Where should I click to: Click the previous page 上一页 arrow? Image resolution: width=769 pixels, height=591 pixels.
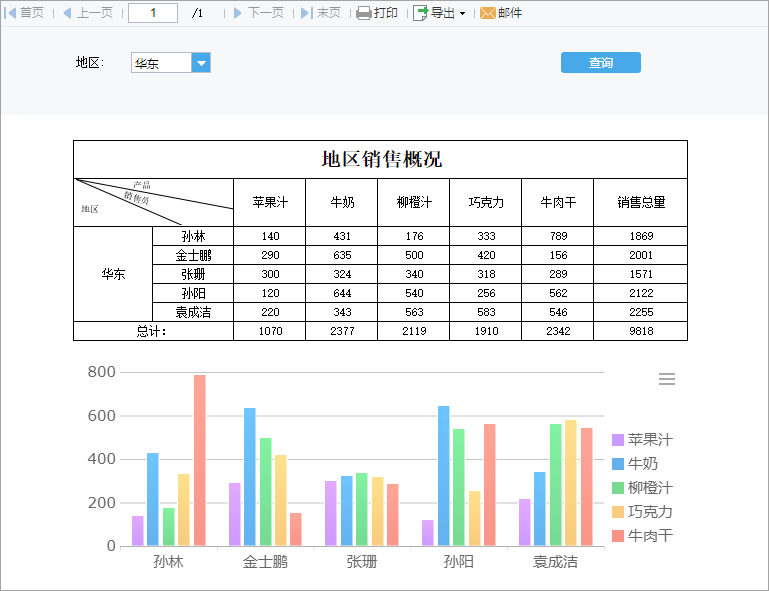coord(68,13)
